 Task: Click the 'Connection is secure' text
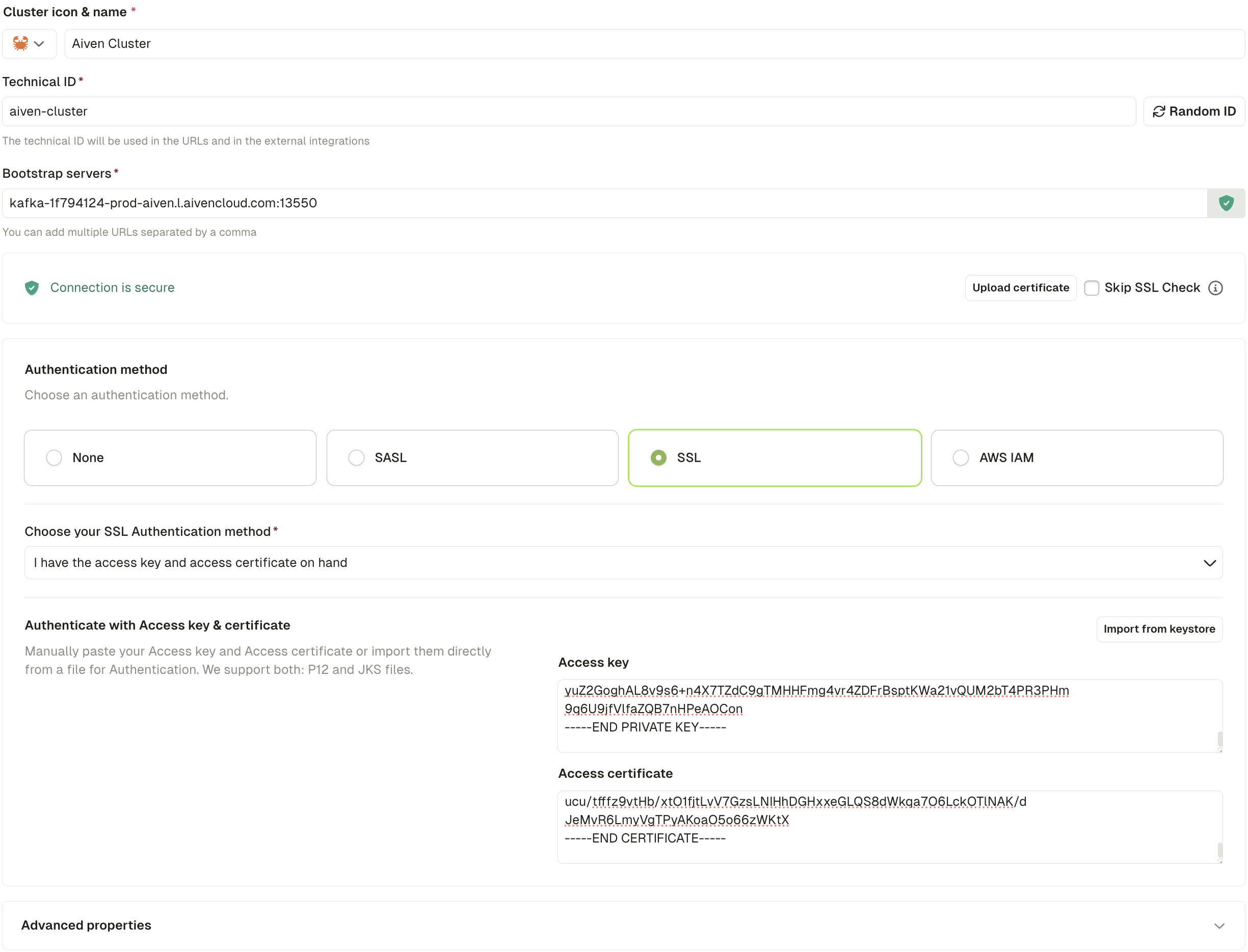coord(112,288)
